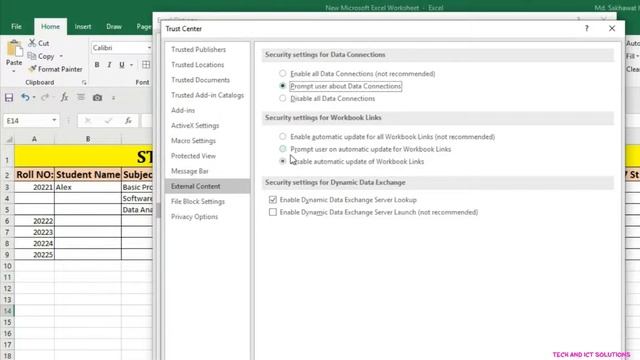Toggle Italic formatting
Image resolution: width=640 pixels, height=360 pixels.
[109, 65]
